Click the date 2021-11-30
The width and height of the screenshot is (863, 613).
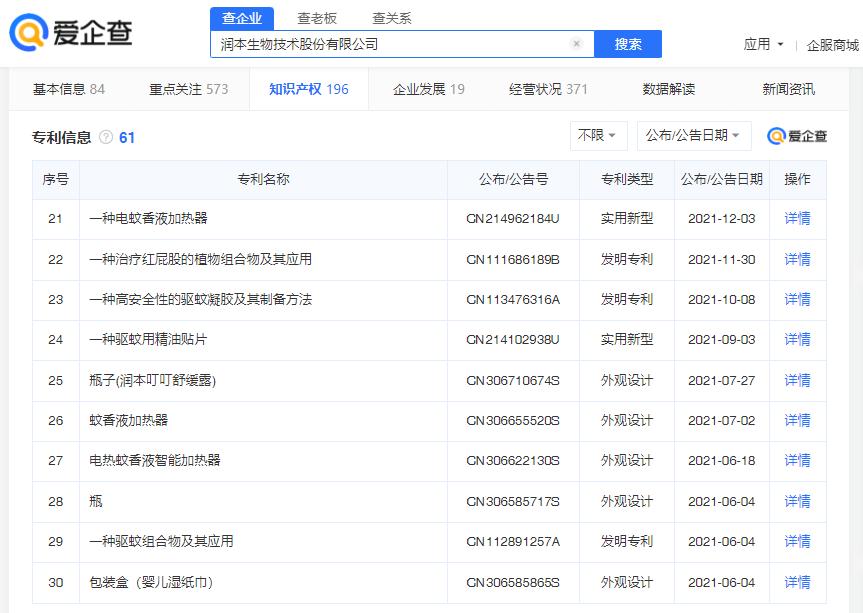click(722, 259)
